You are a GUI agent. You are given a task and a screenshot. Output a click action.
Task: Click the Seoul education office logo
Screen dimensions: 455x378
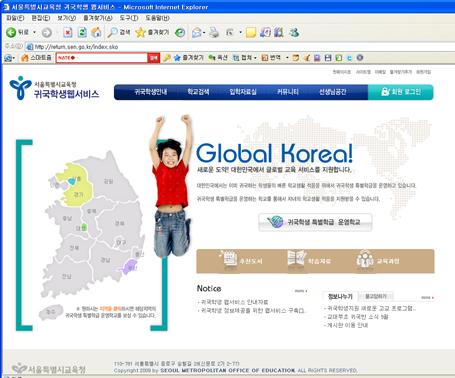click(54, 89)
